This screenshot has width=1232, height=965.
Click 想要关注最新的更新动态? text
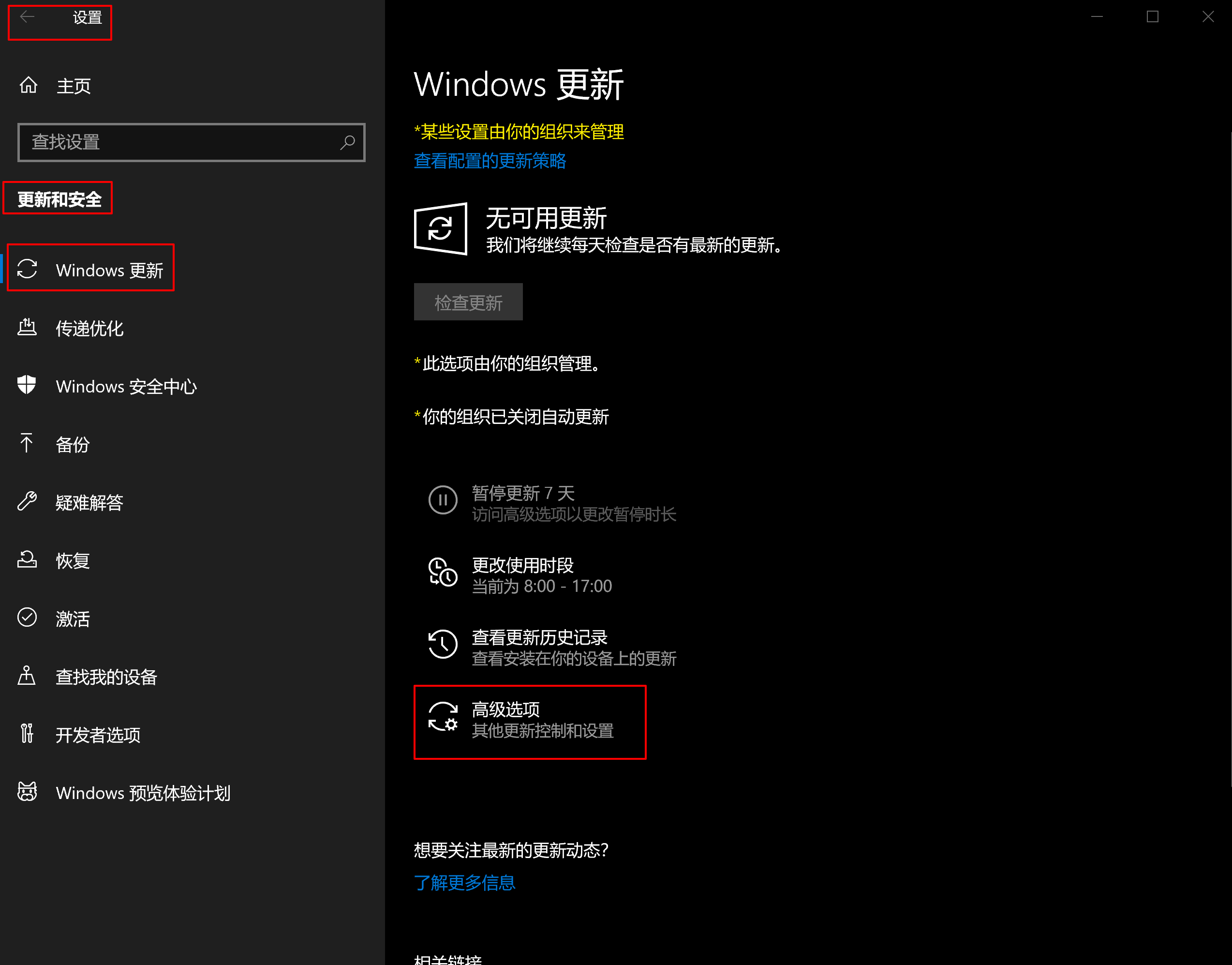tap(511, 850)
